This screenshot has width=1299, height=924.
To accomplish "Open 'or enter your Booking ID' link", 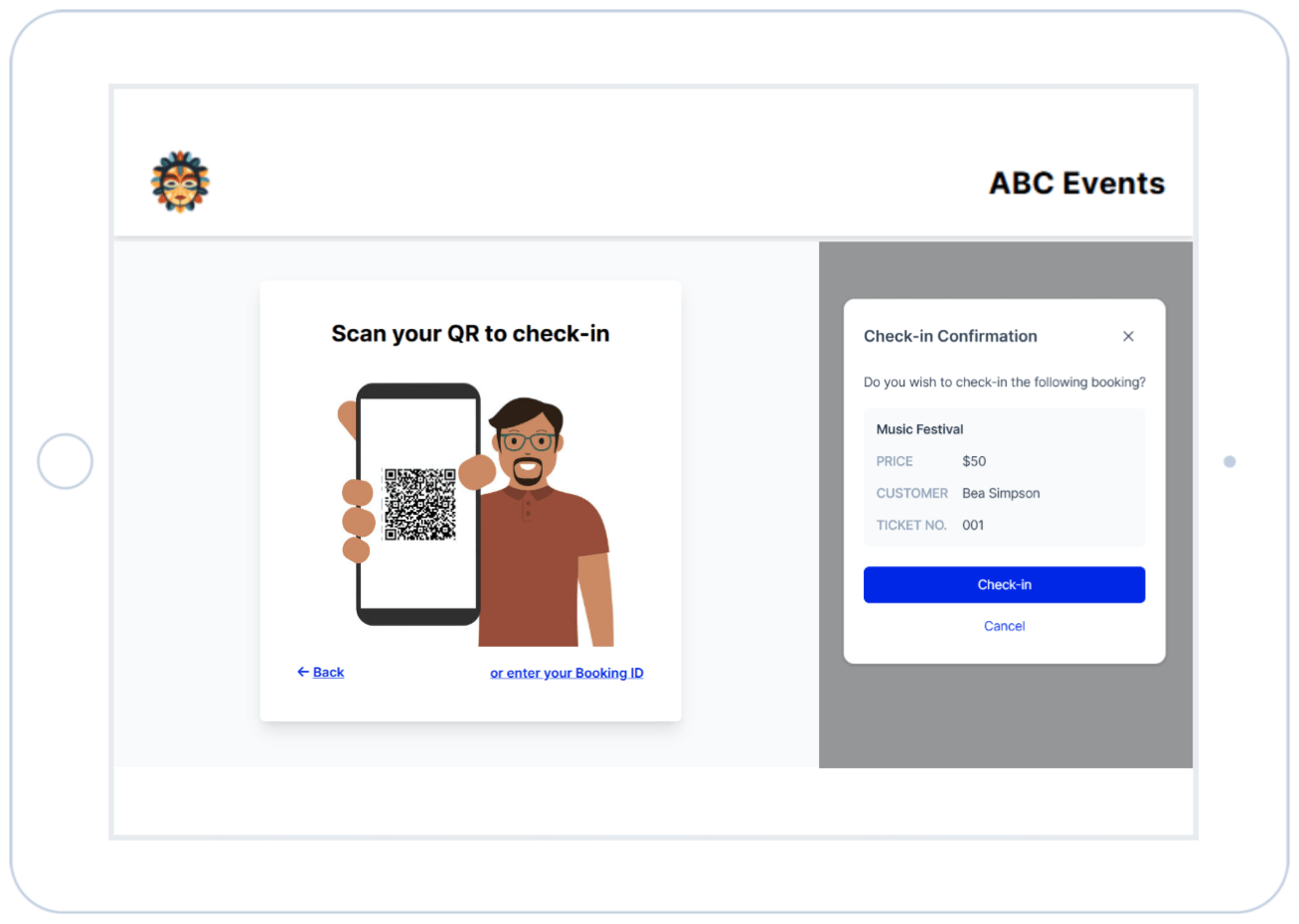I will (x=567, y=673).
